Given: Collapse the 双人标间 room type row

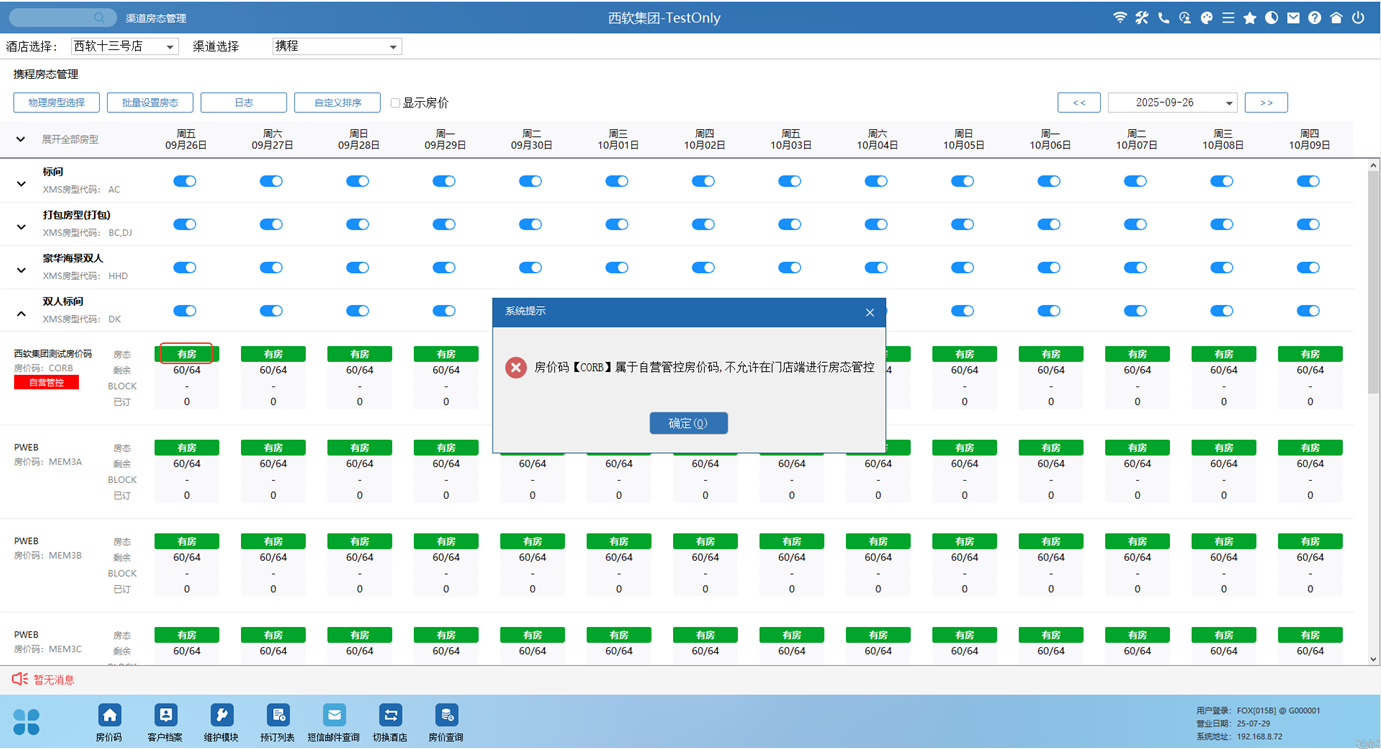Looking at the screenshot, I should coord(21,314).
